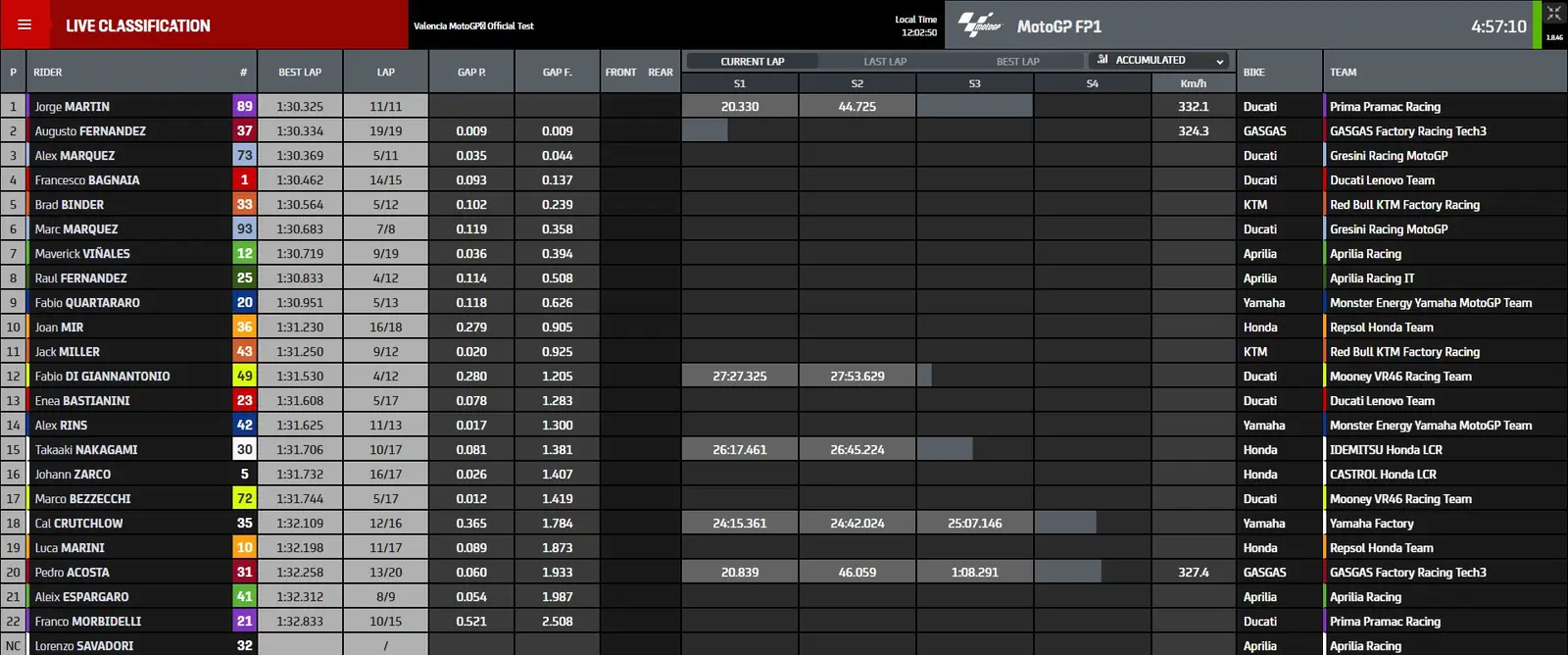The width and height of the screenshot is (1568, 655).
Task: Select rider Raul FERNANDEZ
Action: 80,277
